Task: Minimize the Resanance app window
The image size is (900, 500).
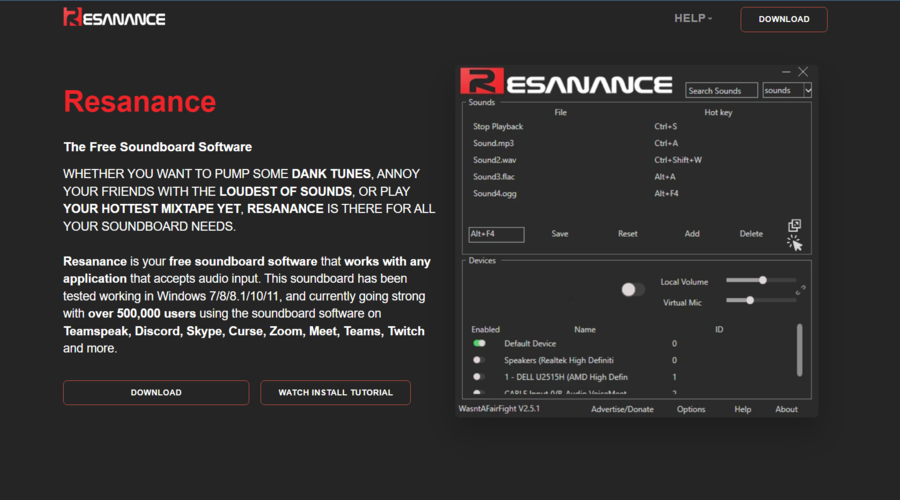Action: [786, 72]
